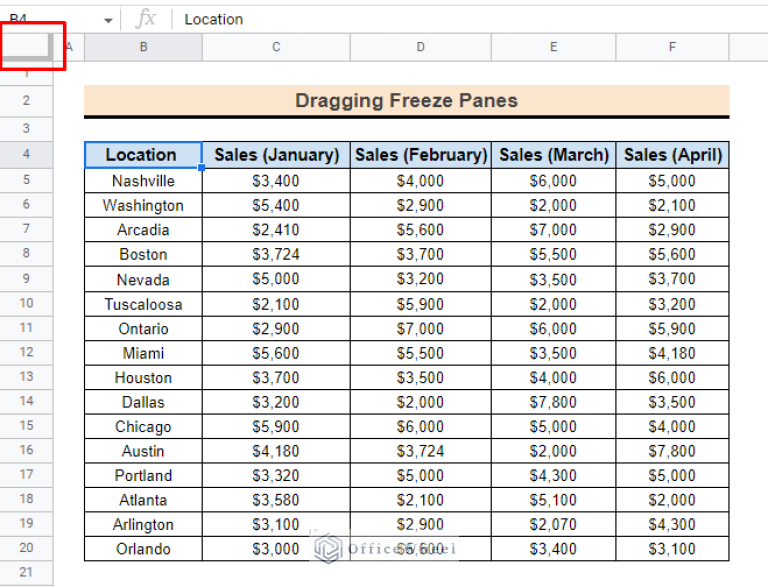
Task: Click Atlanta's March value $5,100
Action: click(x=553, y=500)
